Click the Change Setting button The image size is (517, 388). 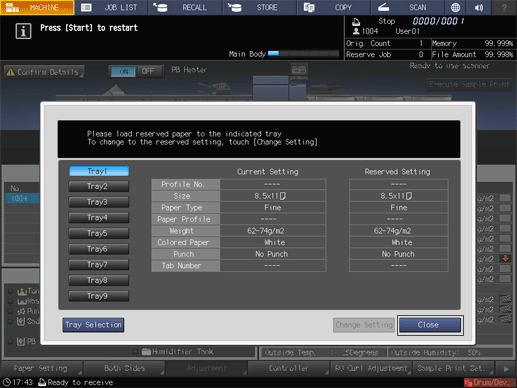364,325
